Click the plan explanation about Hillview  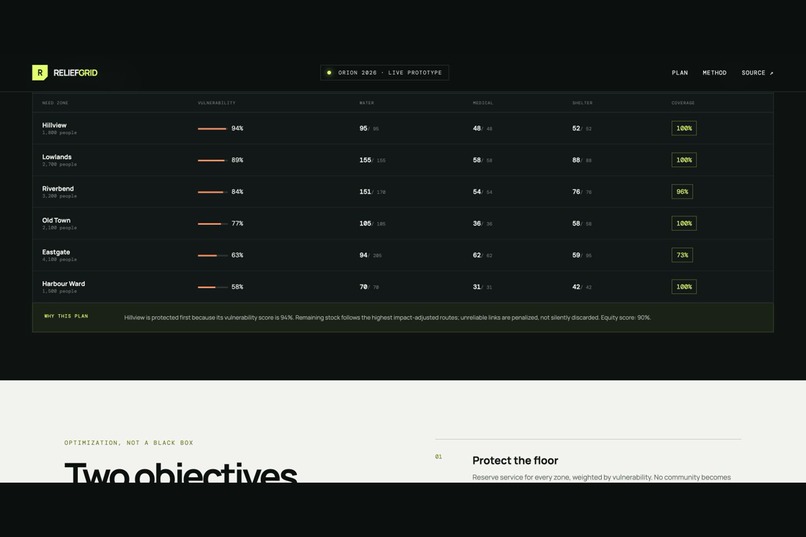[x=387, y=318]
